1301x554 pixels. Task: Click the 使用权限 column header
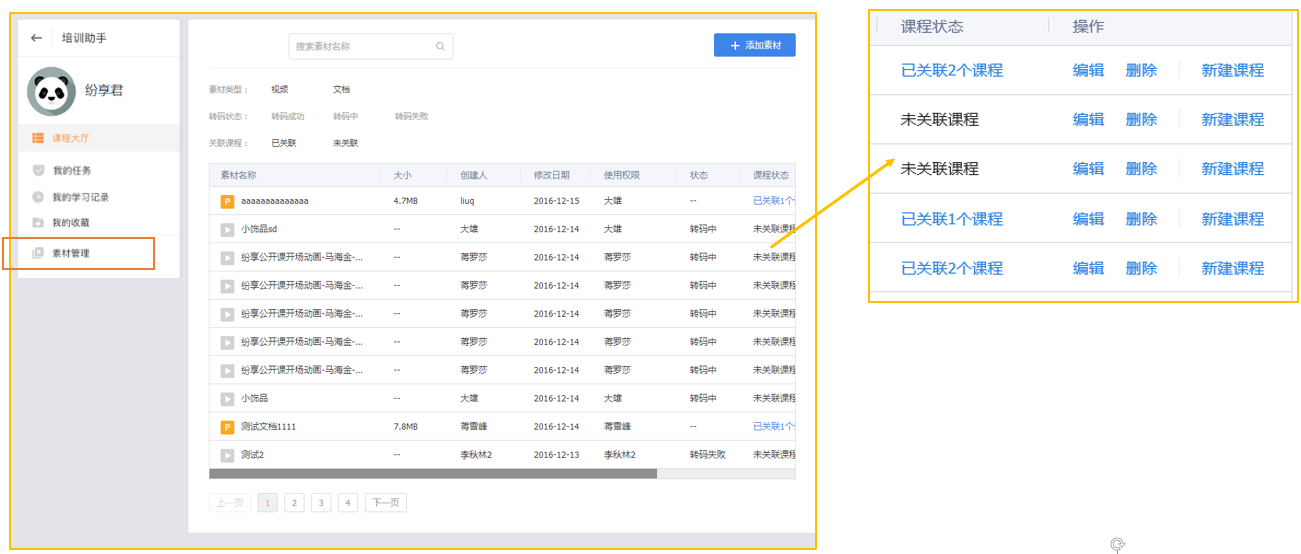(622, 175)
